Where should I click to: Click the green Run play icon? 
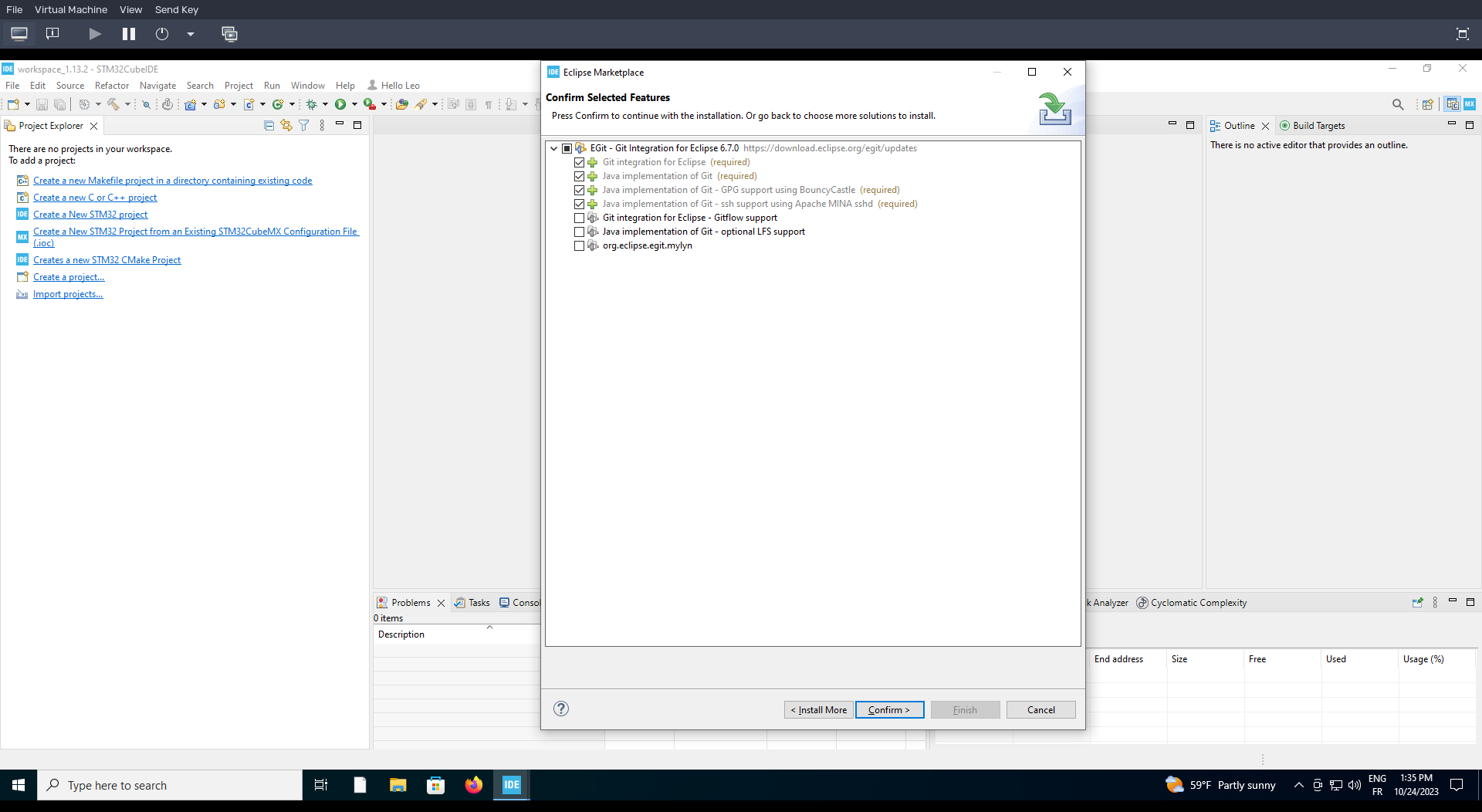pyautogui.click(x=340, y=104)
